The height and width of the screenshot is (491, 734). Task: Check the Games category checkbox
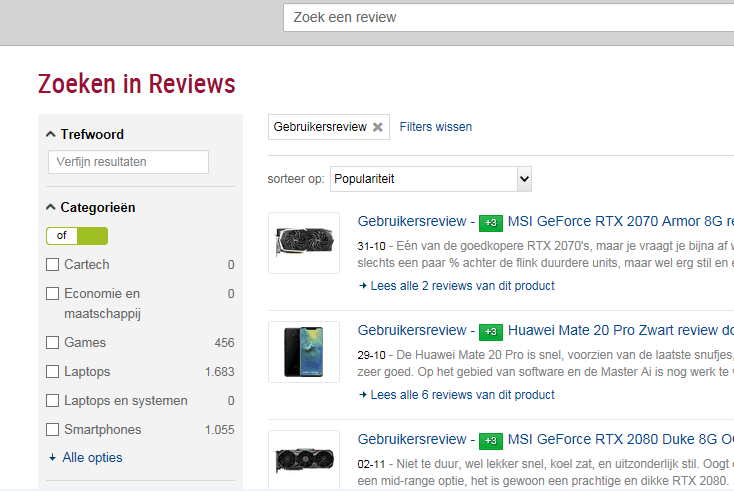pos(52,343)
